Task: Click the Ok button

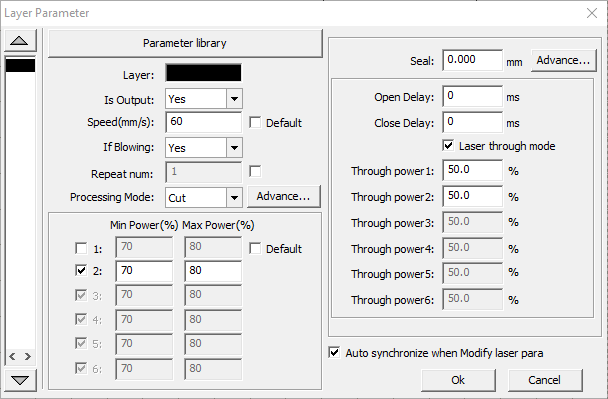Action: 458,380
